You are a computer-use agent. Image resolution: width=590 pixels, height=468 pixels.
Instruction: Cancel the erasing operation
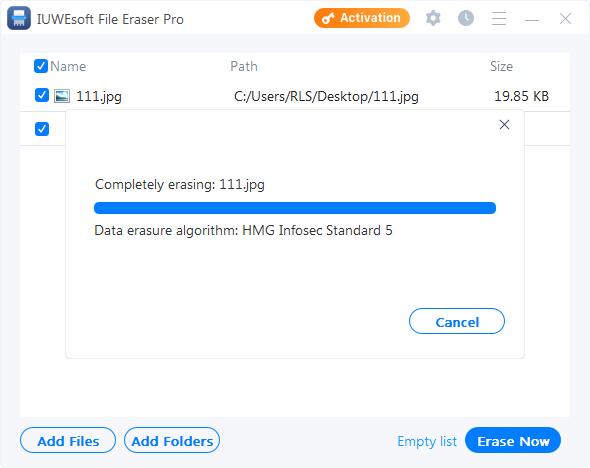[x=456, y=321]
